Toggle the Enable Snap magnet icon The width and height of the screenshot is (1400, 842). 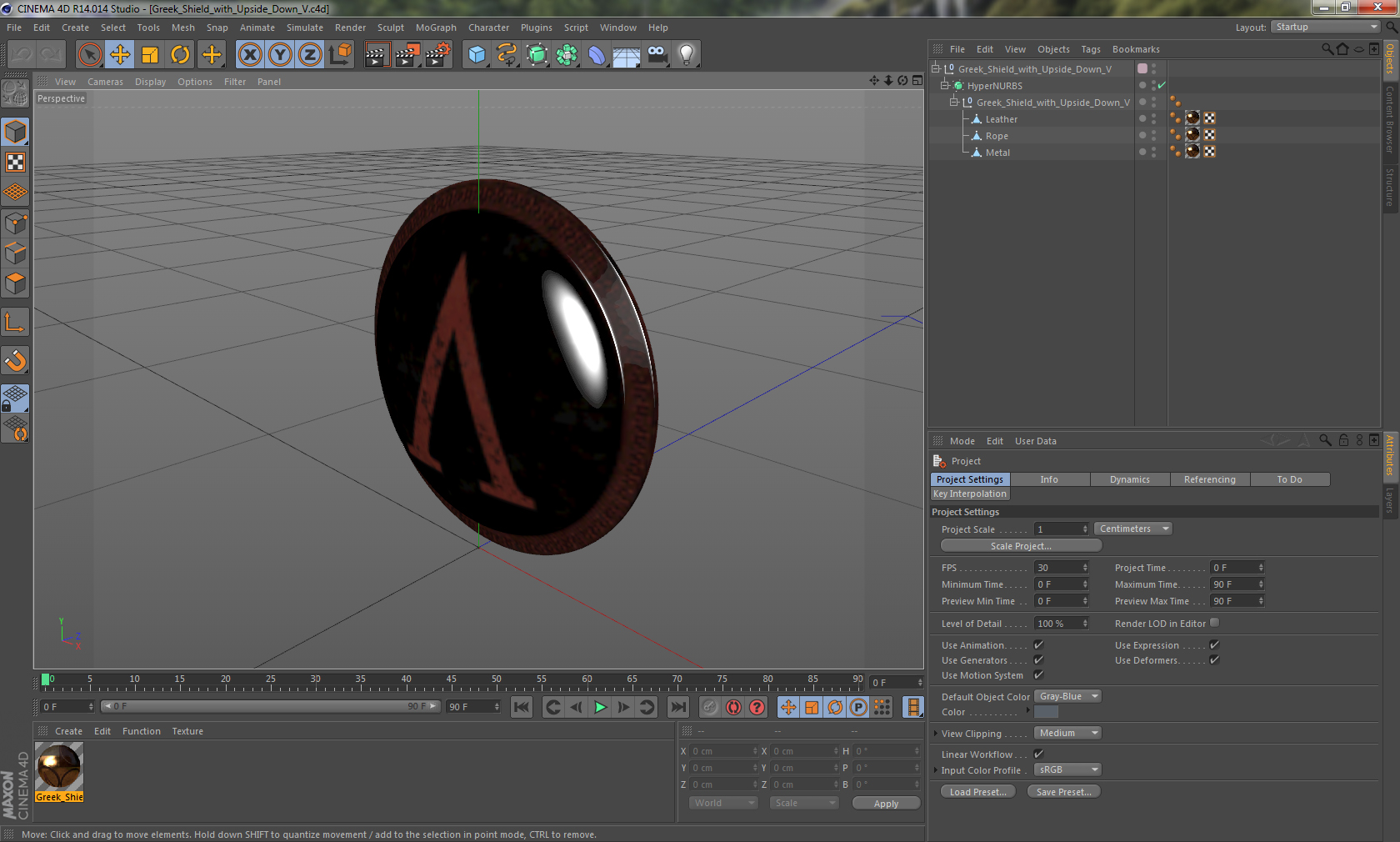click(x=16, y=360)
